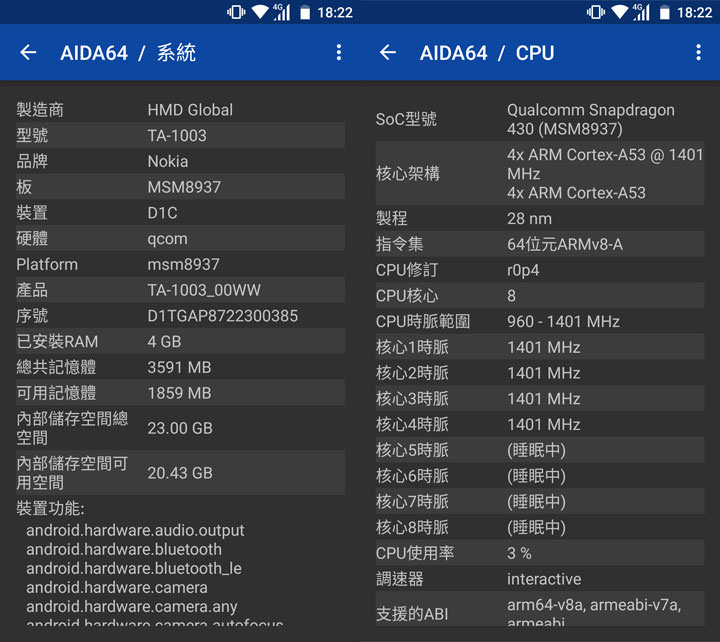Open the three-dot overflow menu on 系統 screen
720x642 pixels.
click(x=339, y=53)
